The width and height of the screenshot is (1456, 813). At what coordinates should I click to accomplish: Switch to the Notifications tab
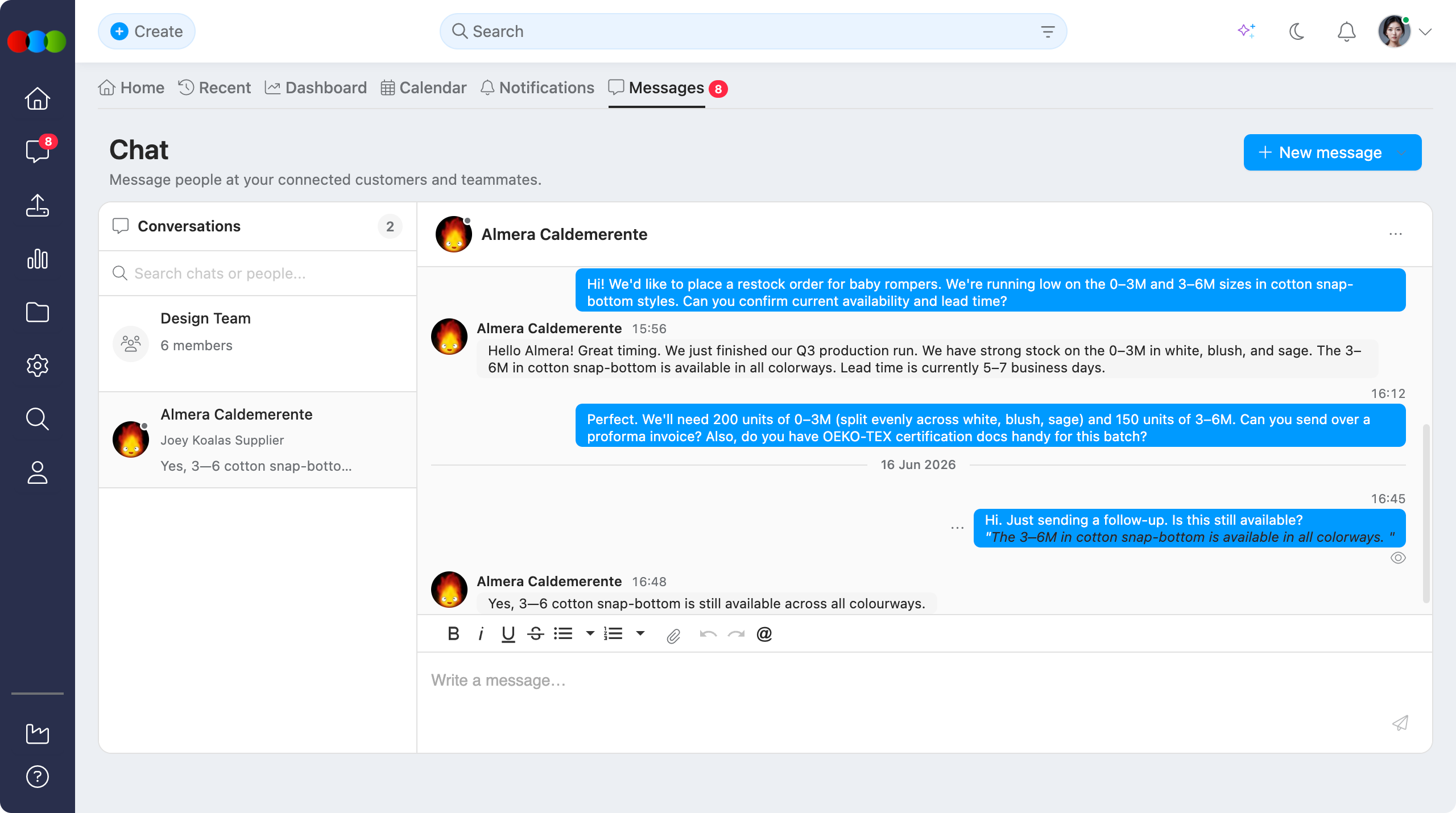537,88
